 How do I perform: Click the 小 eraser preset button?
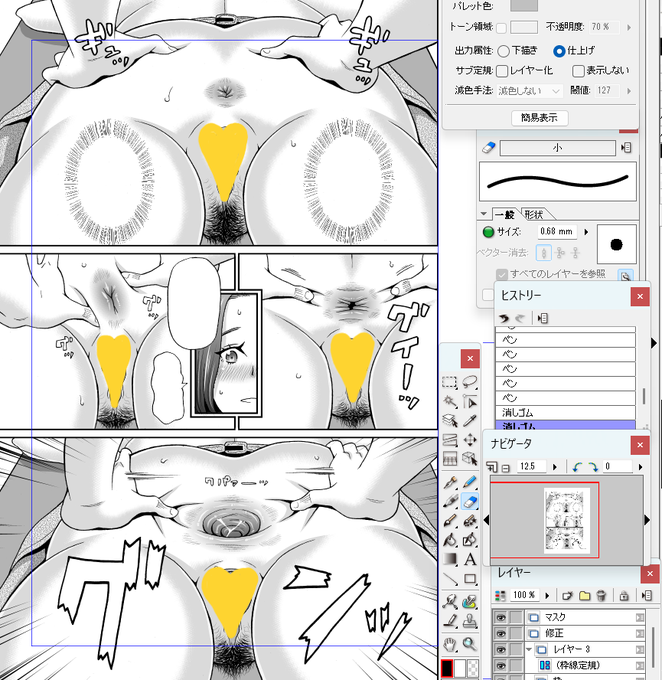557,148
